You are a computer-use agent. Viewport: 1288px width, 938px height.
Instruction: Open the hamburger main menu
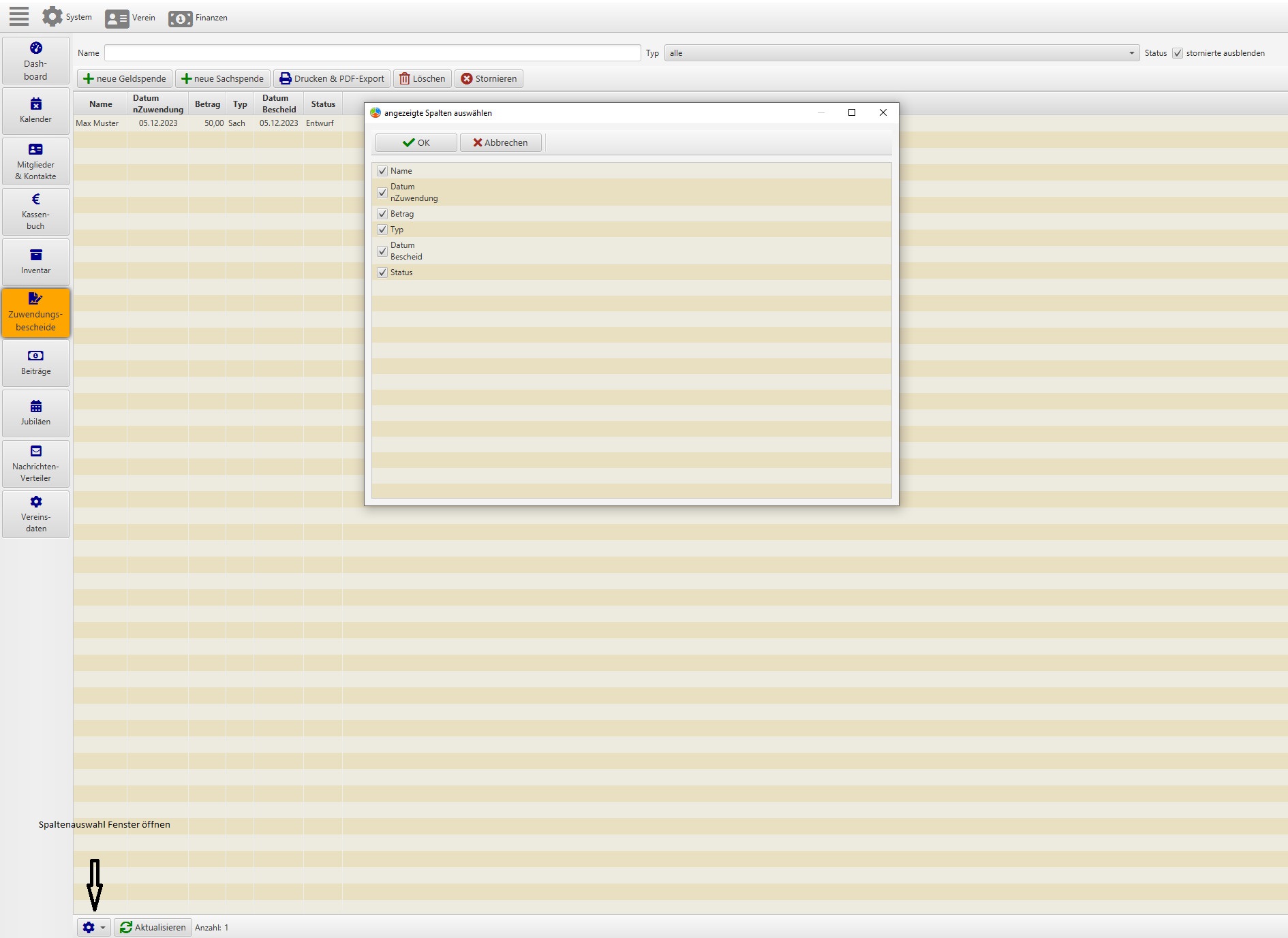point(19,16)
